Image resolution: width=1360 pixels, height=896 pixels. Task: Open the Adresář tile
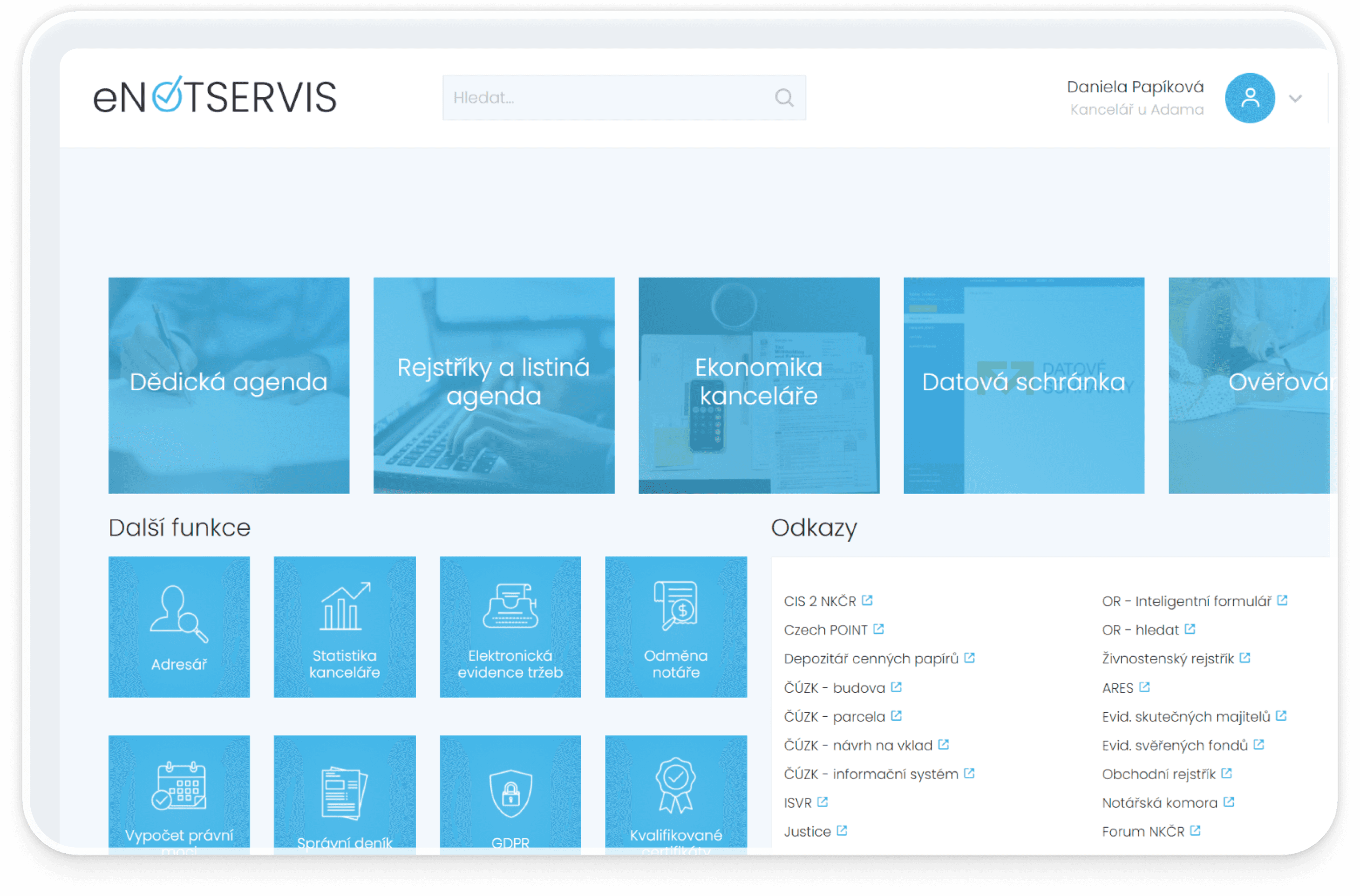(x=179, y=626)
